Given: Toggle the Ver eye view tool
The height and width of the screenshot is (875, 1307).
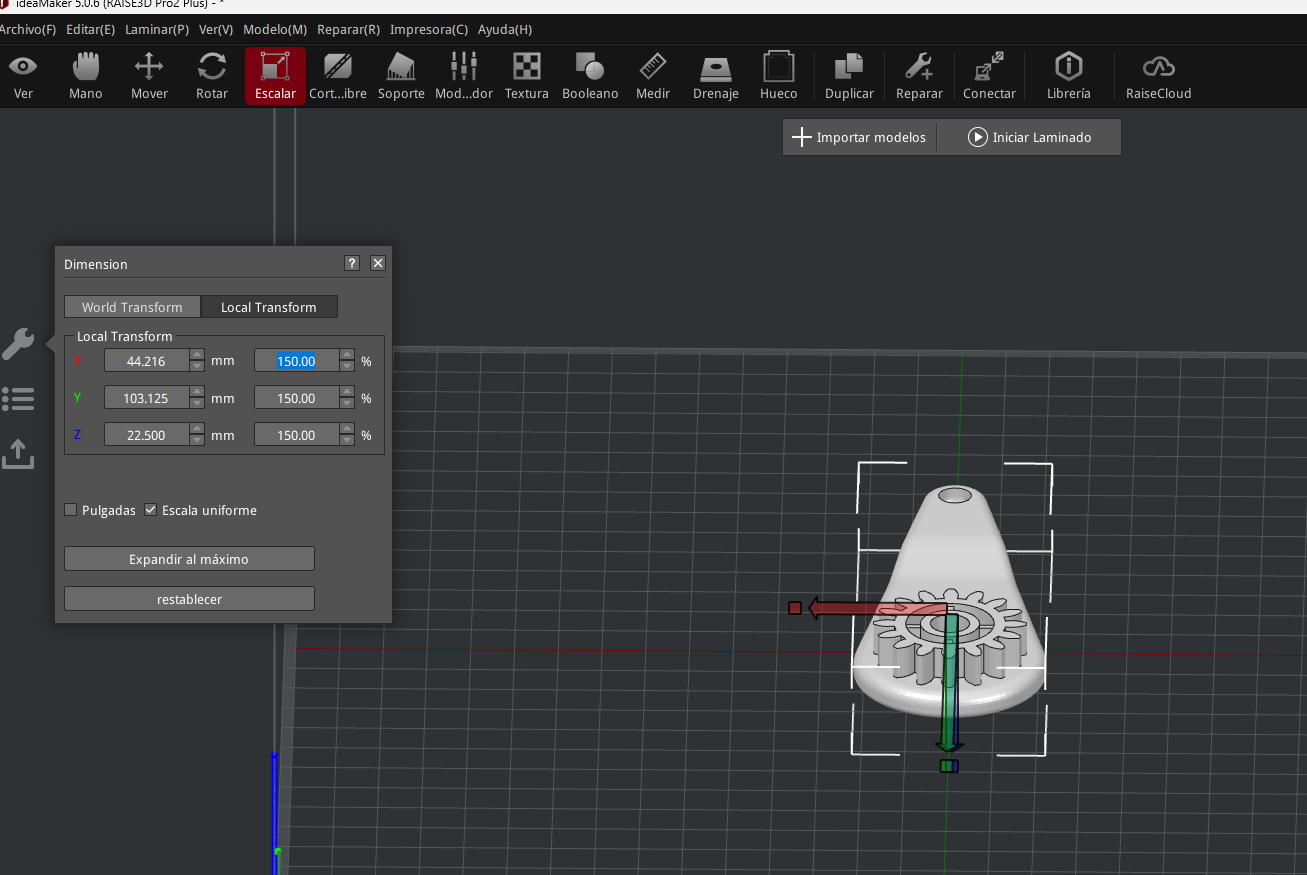Looking at the screenshot, I should coord(23,76).
